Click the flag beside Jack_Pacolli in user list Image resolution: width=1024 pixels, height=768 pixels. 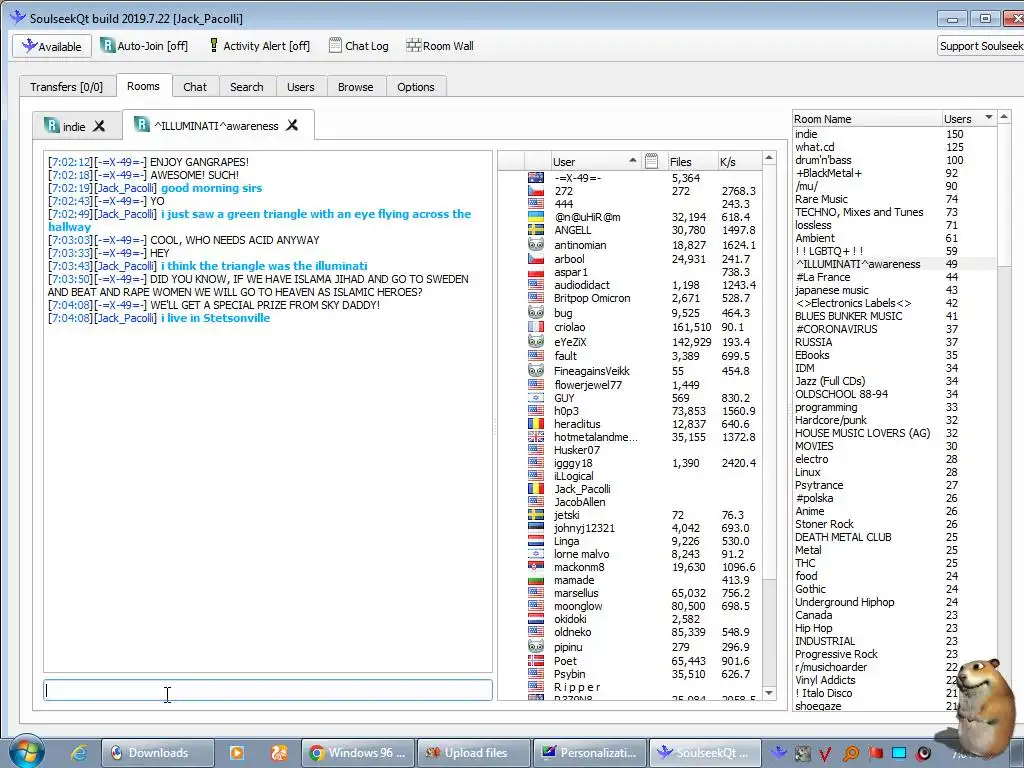click(x=536, y=488)
